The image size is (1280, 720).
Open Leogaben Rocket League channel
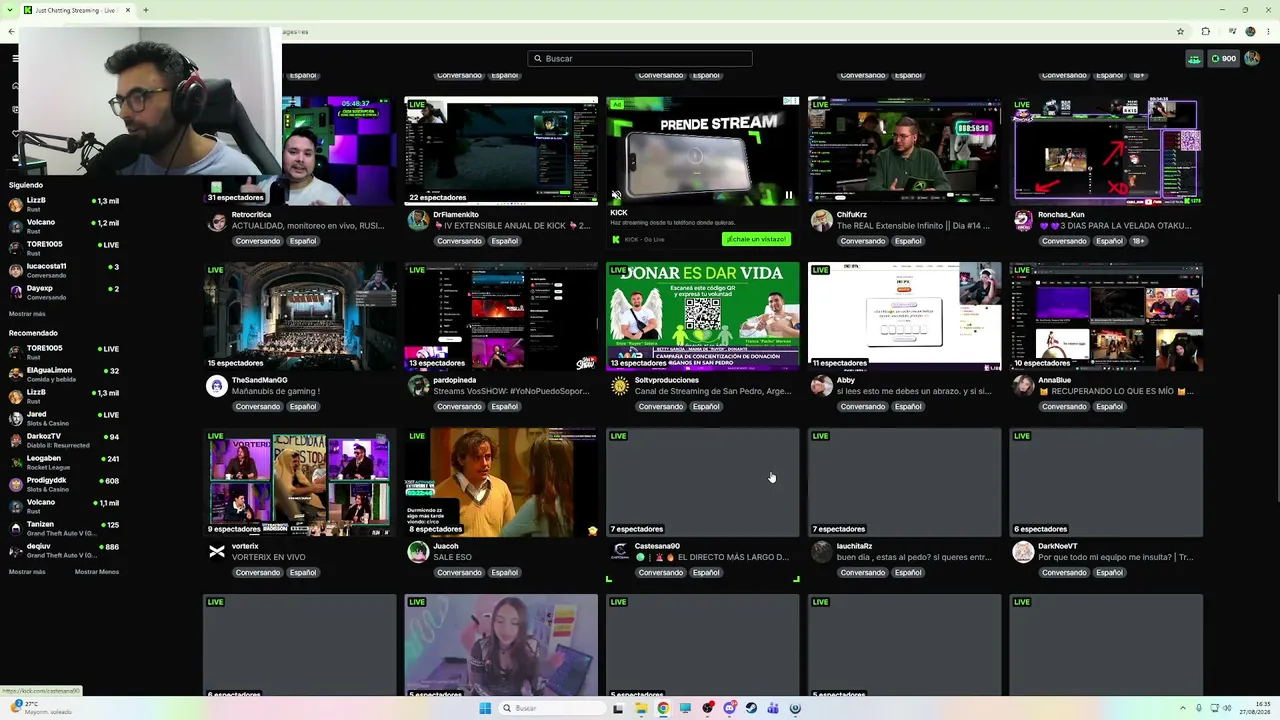pos(64,462)
